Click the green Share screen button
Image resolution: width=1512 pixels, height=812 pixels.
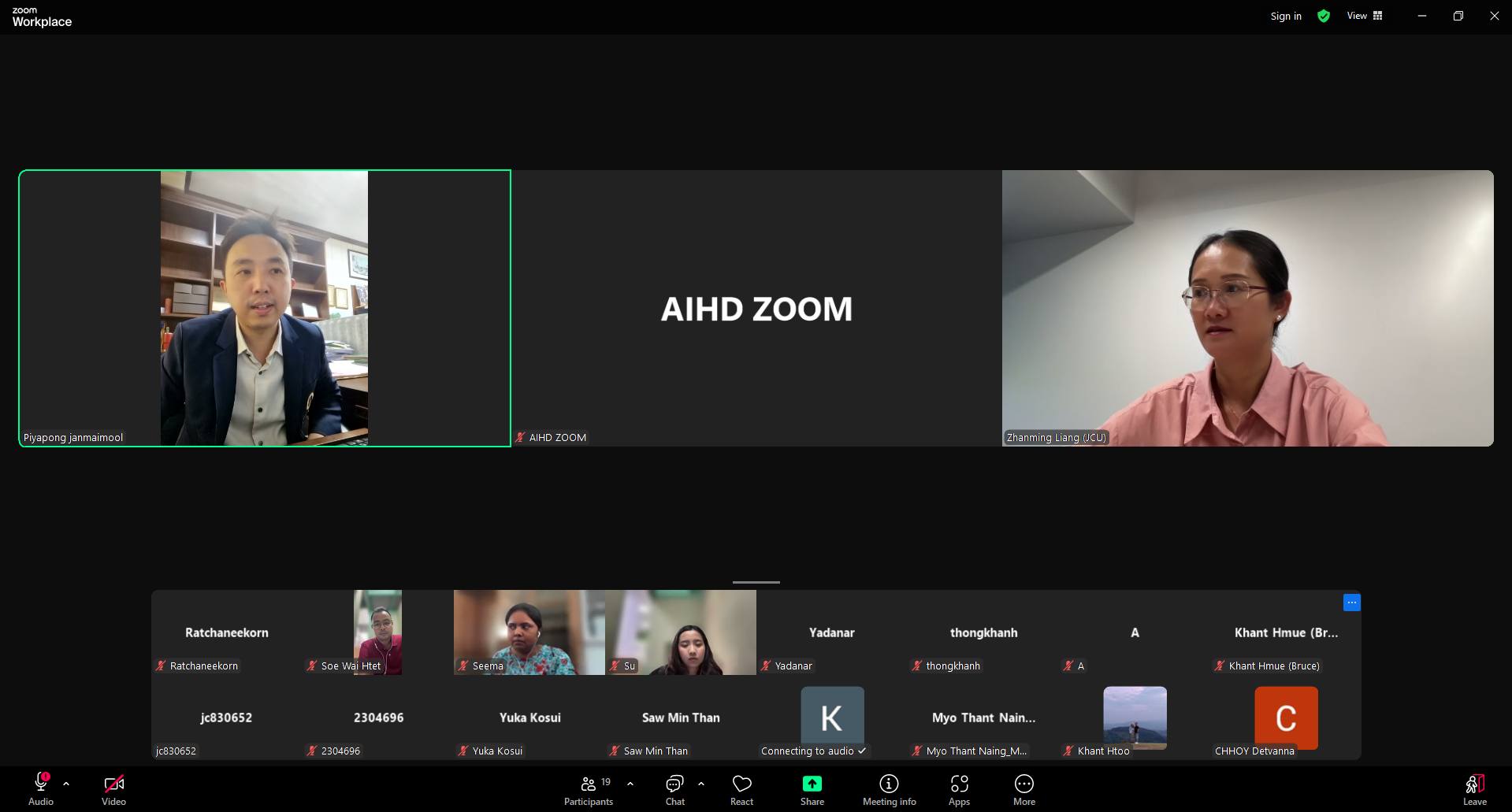(x=812, y=790)
